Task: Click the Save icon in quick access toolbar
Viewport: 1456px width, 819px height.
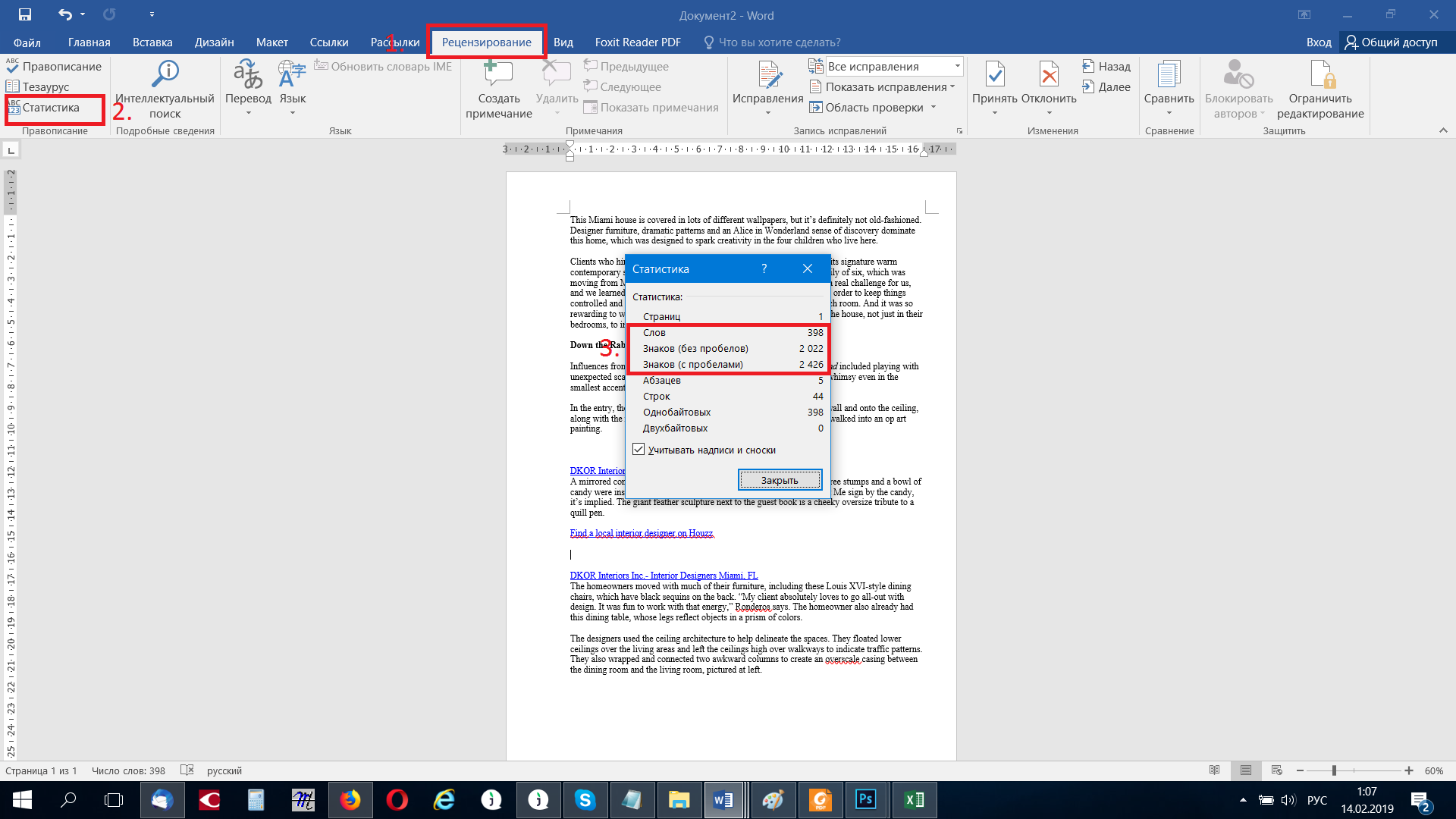Action: [x=25, y=14]
